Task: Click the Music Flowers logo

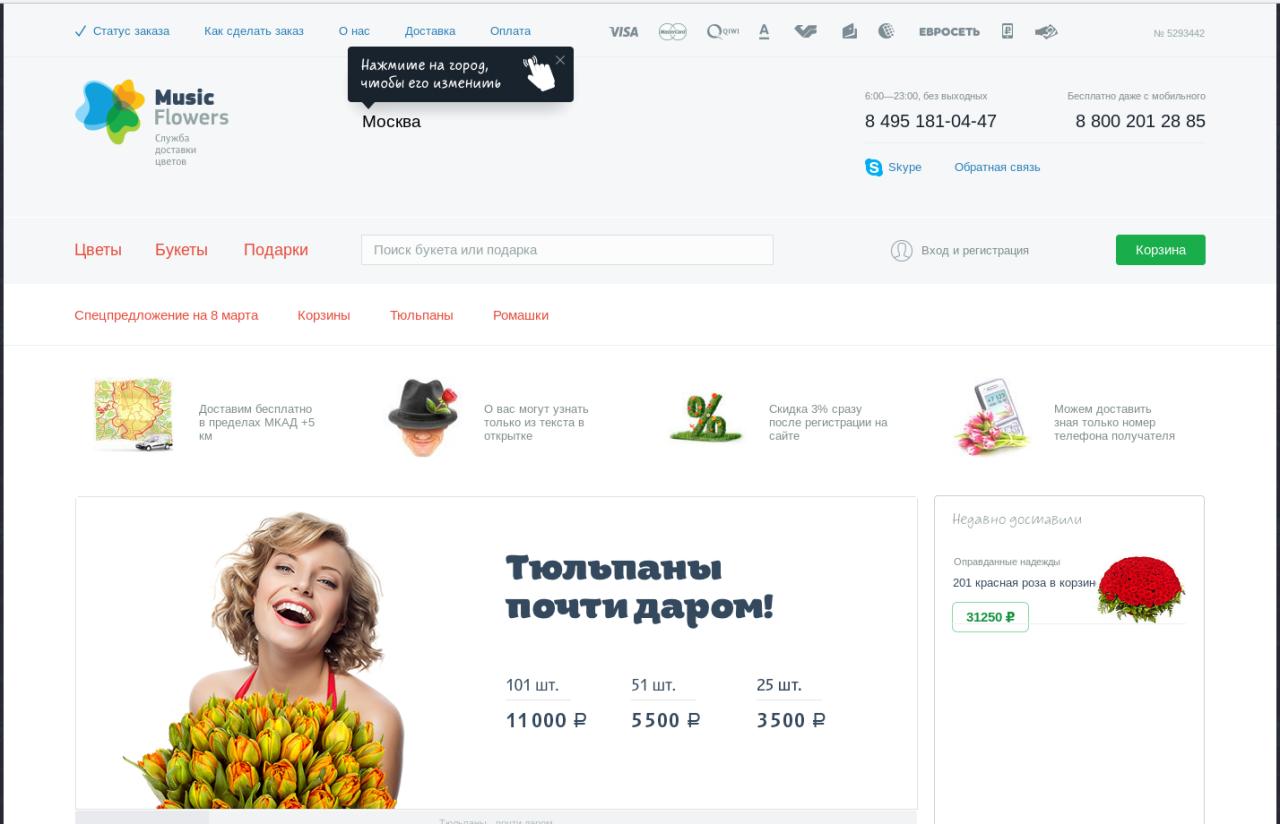Action: pyautogui.click(x=152, y=119)
